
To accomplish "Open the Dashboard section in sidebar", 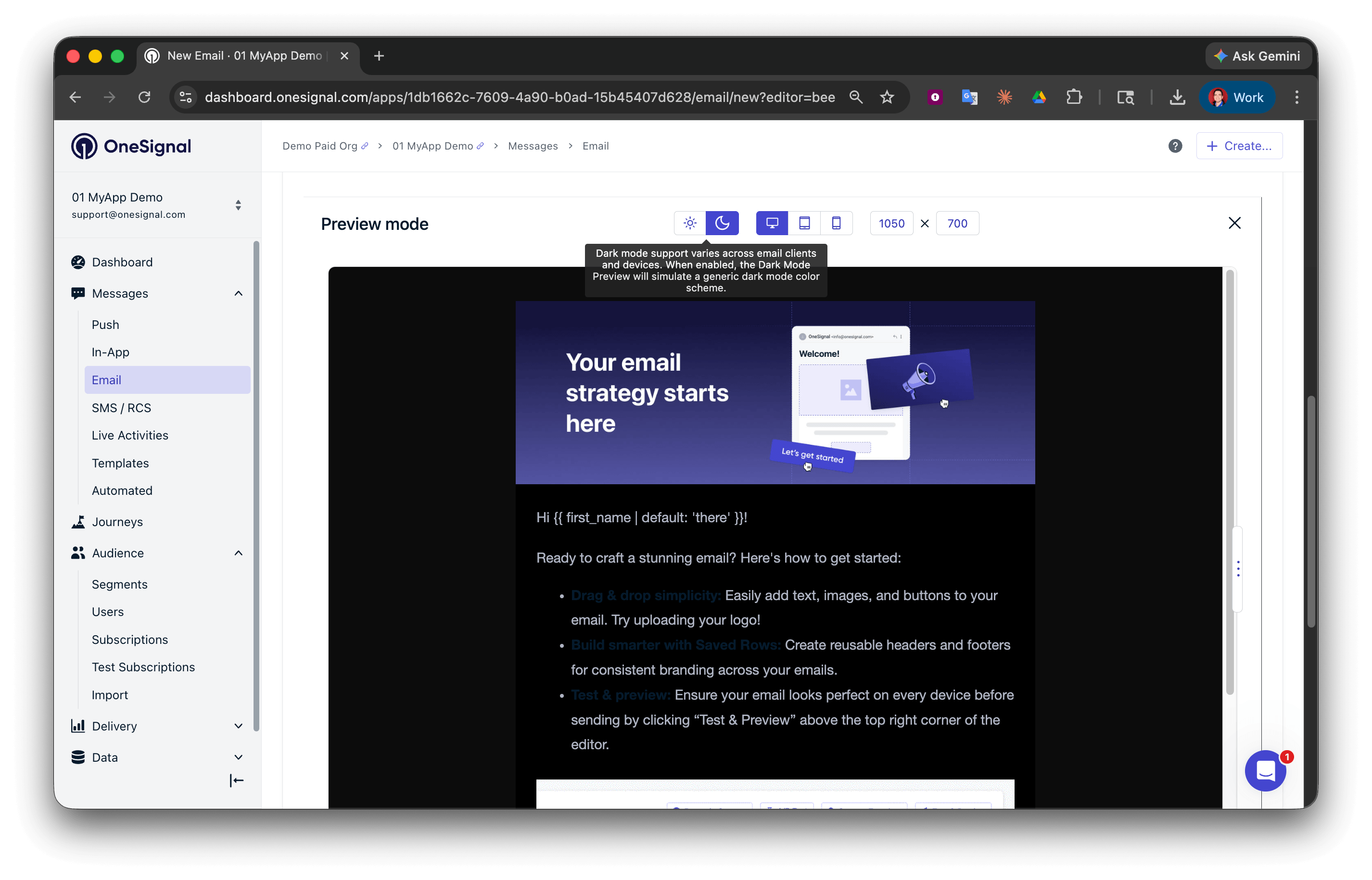I will [121, 262].
